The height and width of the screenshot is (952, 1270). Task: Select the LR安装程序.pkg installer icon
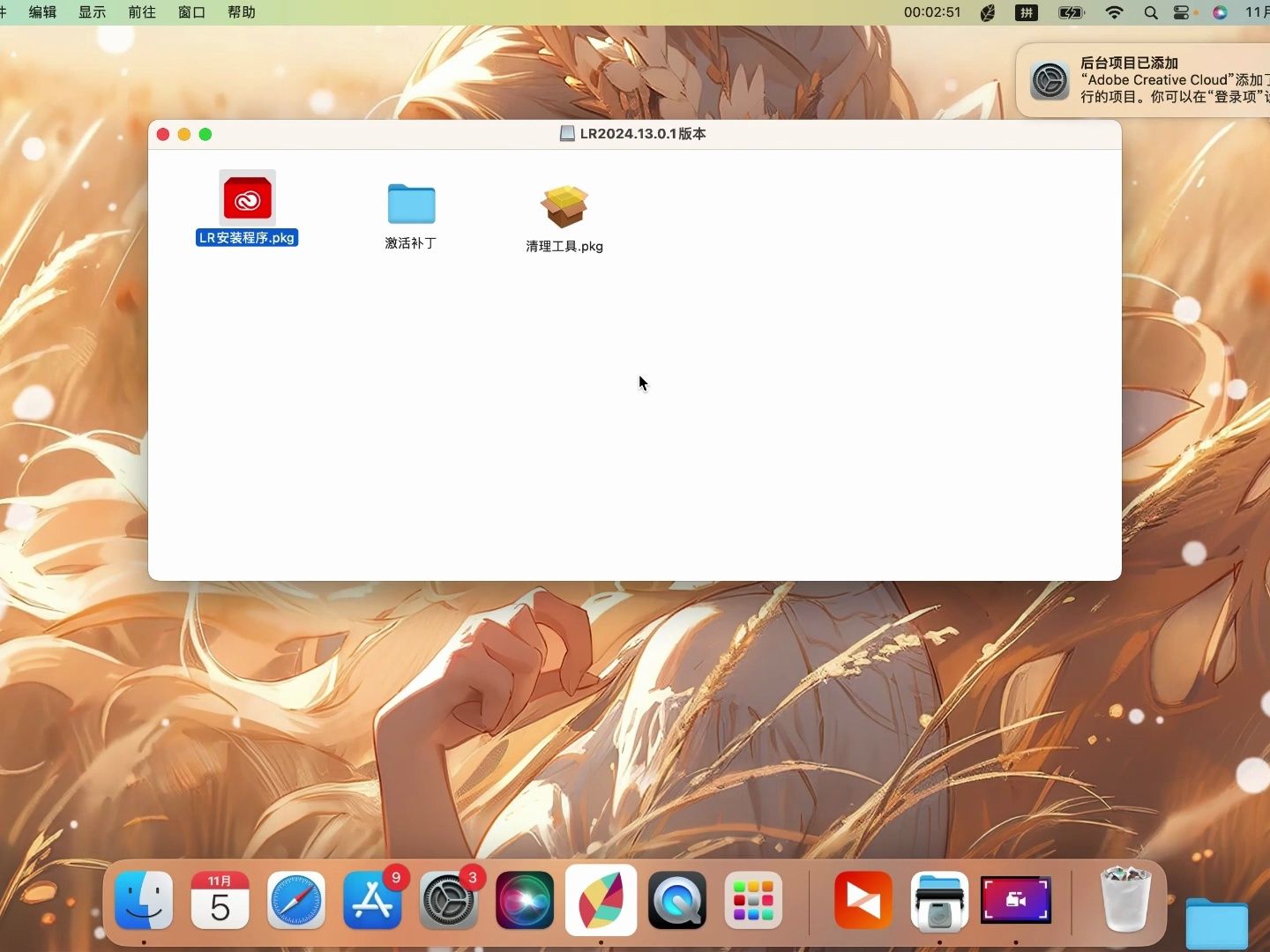pos(247,197)
